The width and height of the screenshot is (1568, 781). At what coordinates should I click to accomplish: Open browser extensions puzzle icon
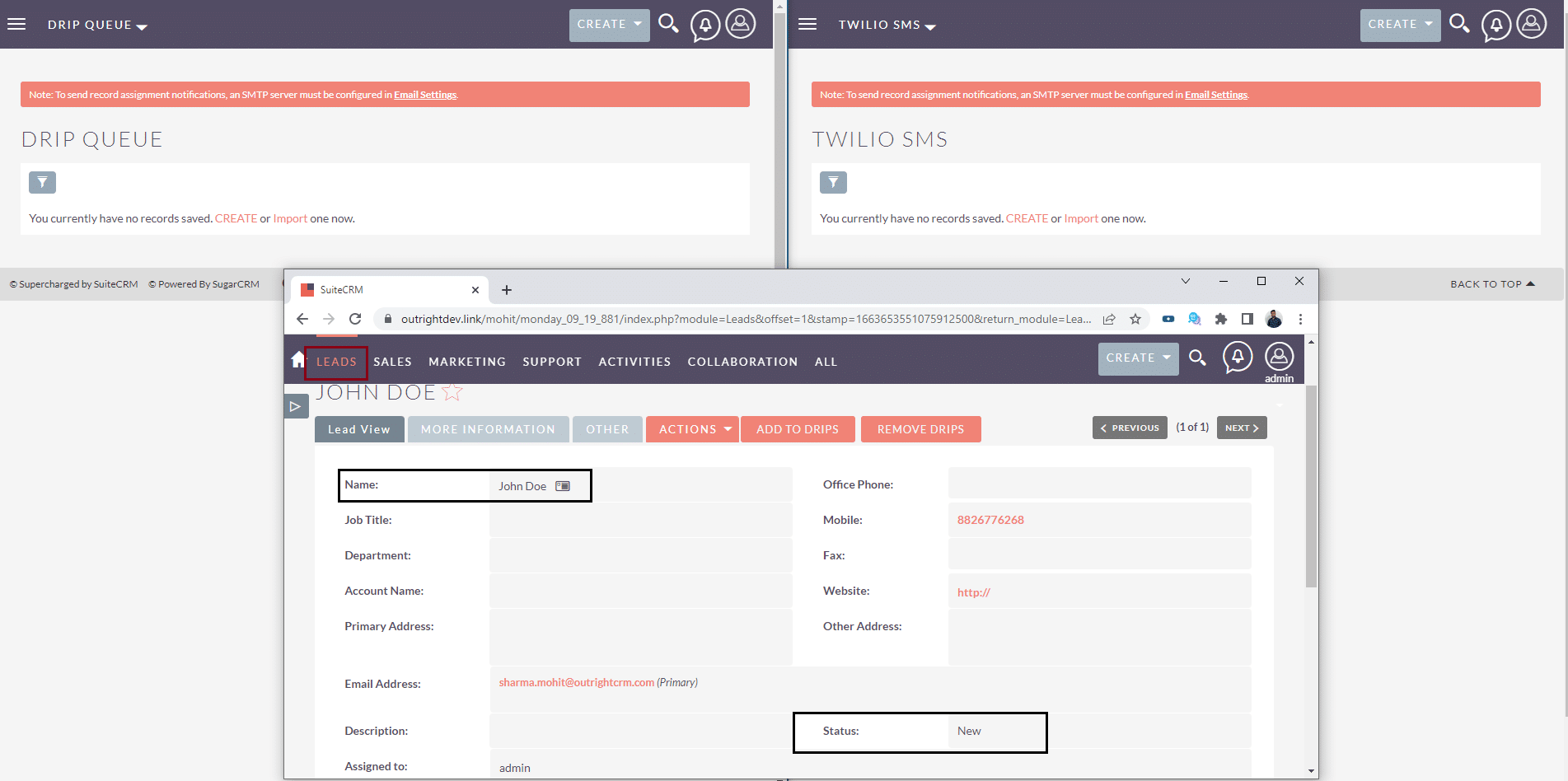[x=1221, y=319]
